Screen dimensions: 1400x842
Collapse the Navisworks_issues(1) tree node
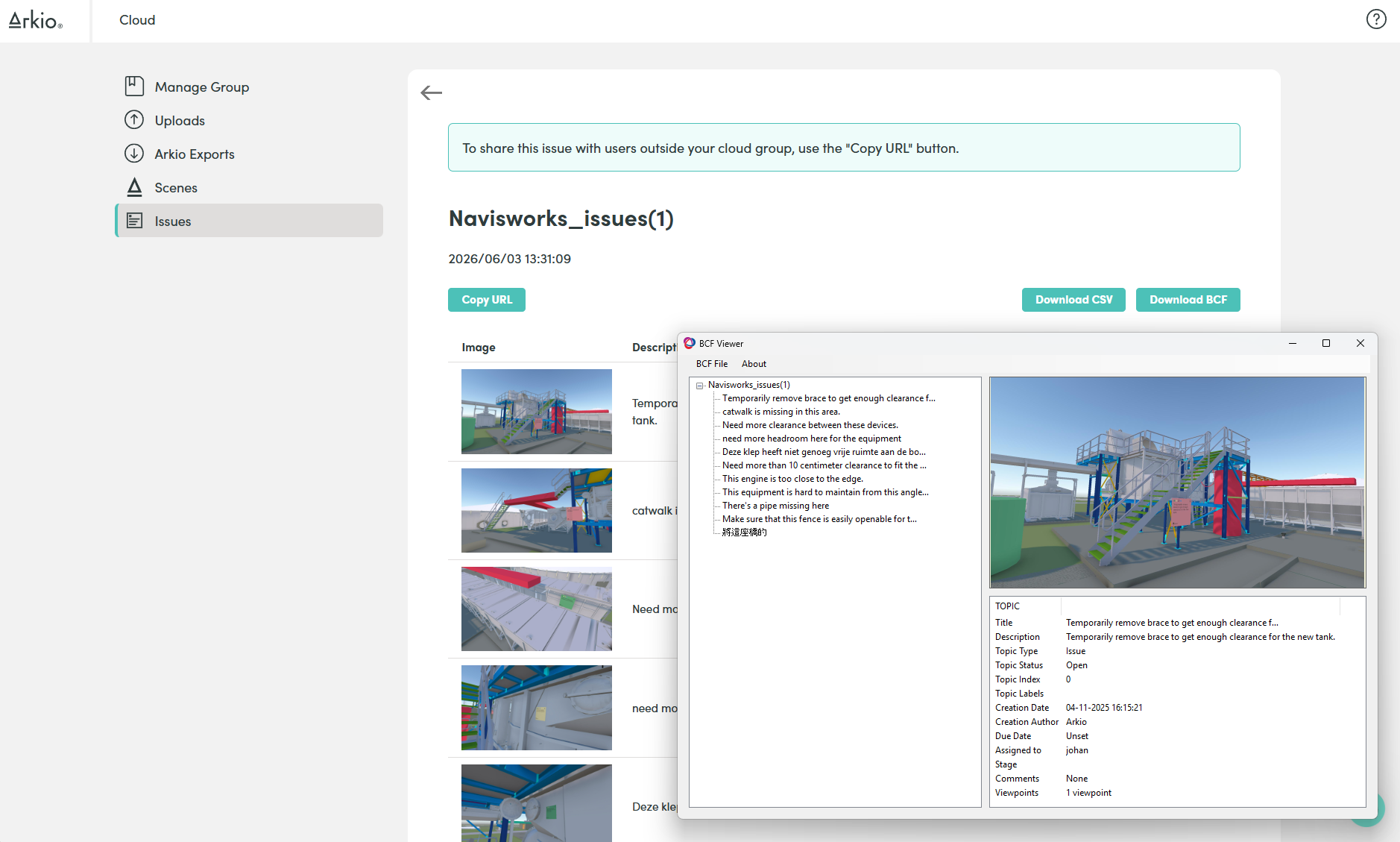point(699,386)
